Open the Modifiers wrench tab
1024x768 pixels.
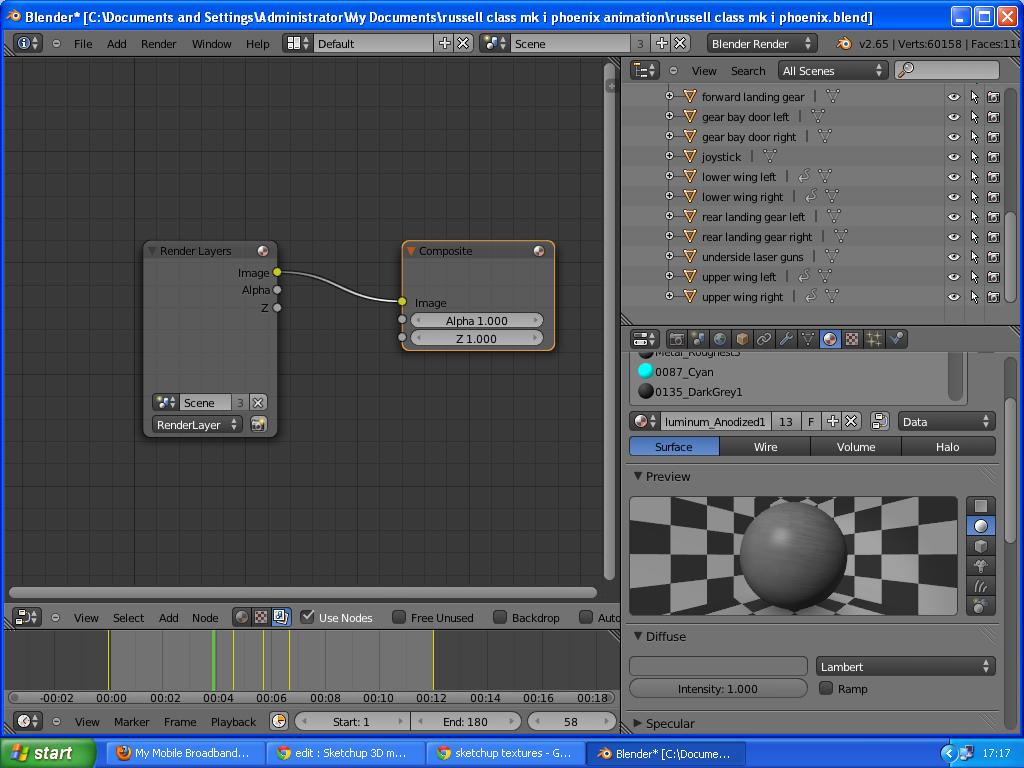click(786, 339)
